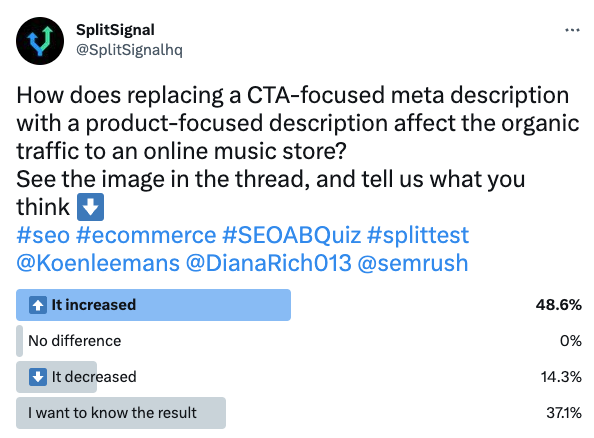Visit the @DianaRich013 mention
The height and width of the screenshot is (438, 594).
(x=269, y=263)
